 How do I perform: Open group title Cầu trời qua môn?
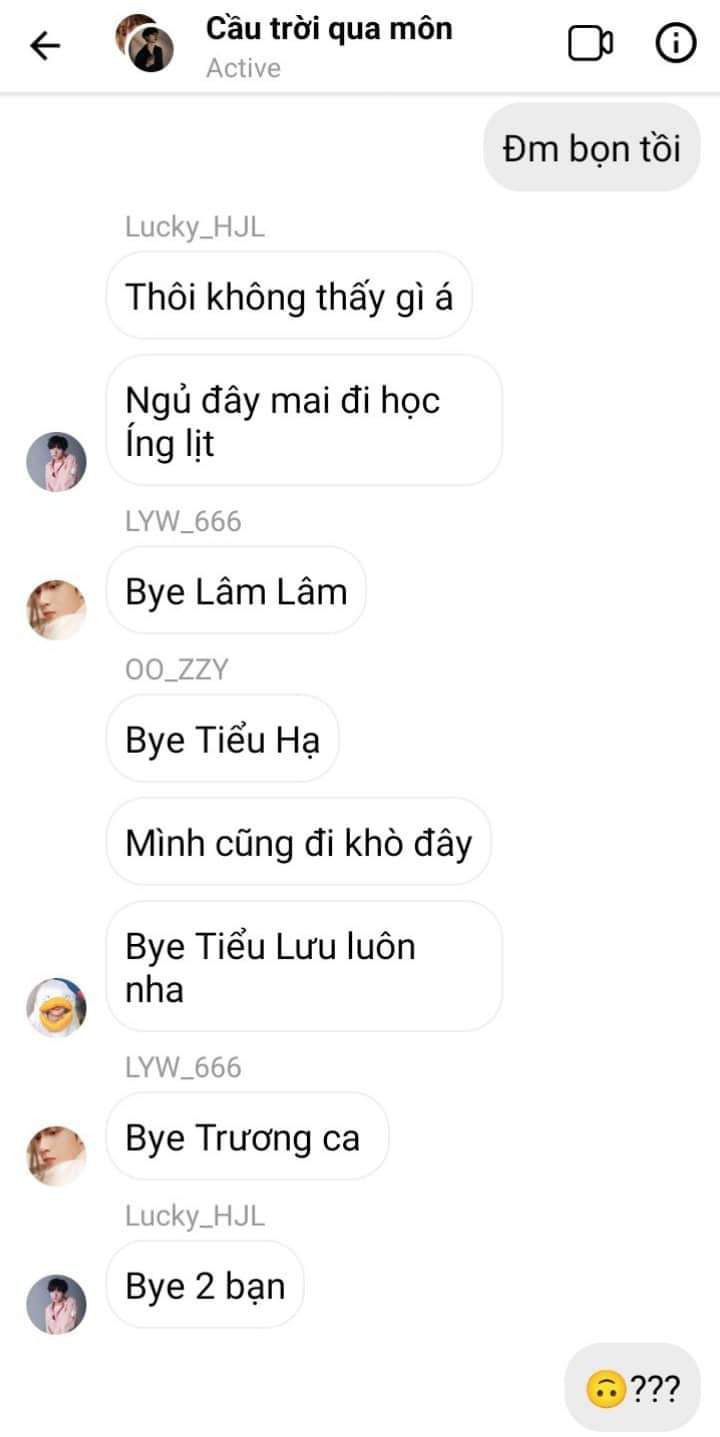329,29
